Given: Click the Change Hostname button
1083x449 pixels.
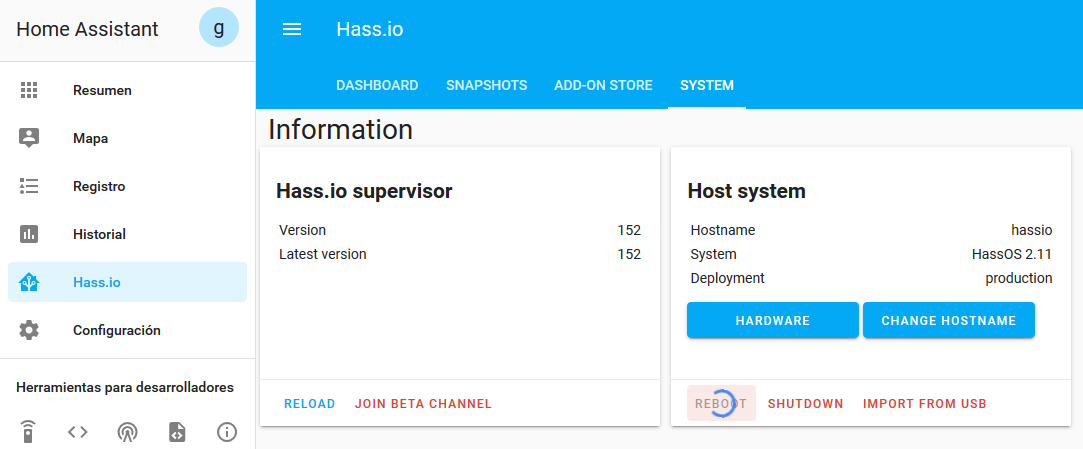Looking at the screenshot, I should 948,321.
